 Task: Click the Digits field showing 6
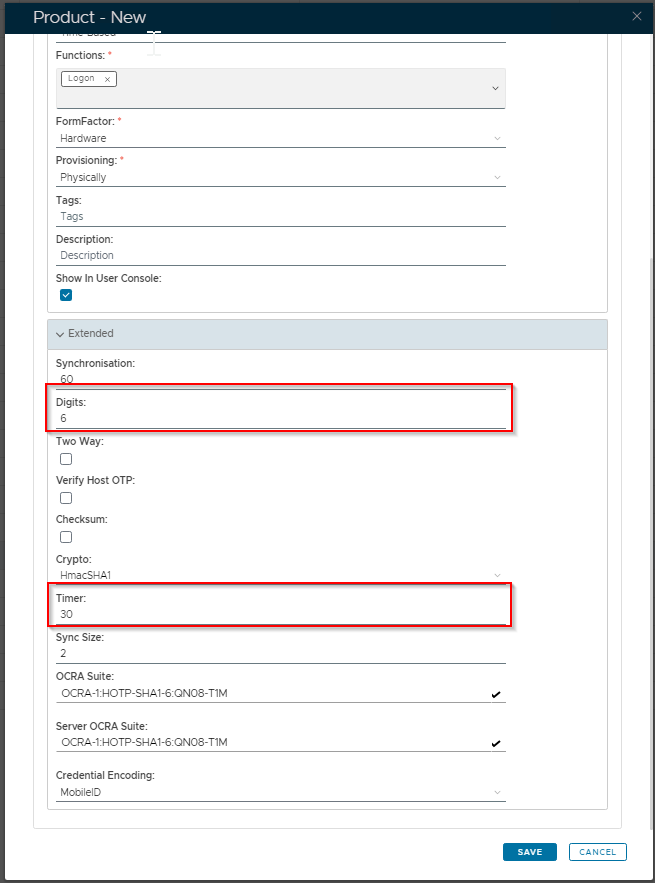coord(280,418)
